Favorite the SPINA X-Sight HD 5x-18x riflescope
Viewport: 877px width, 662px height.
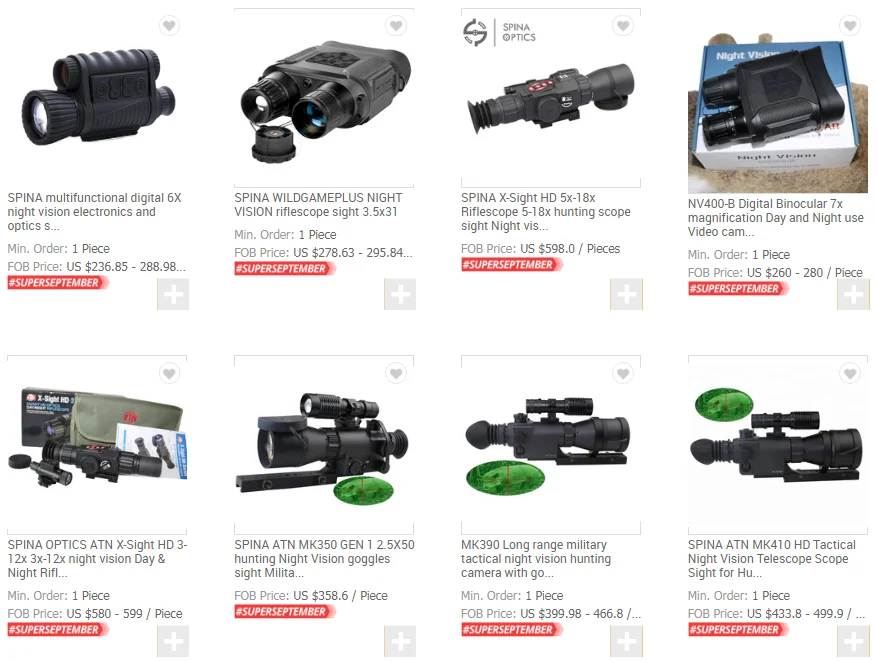623,26
